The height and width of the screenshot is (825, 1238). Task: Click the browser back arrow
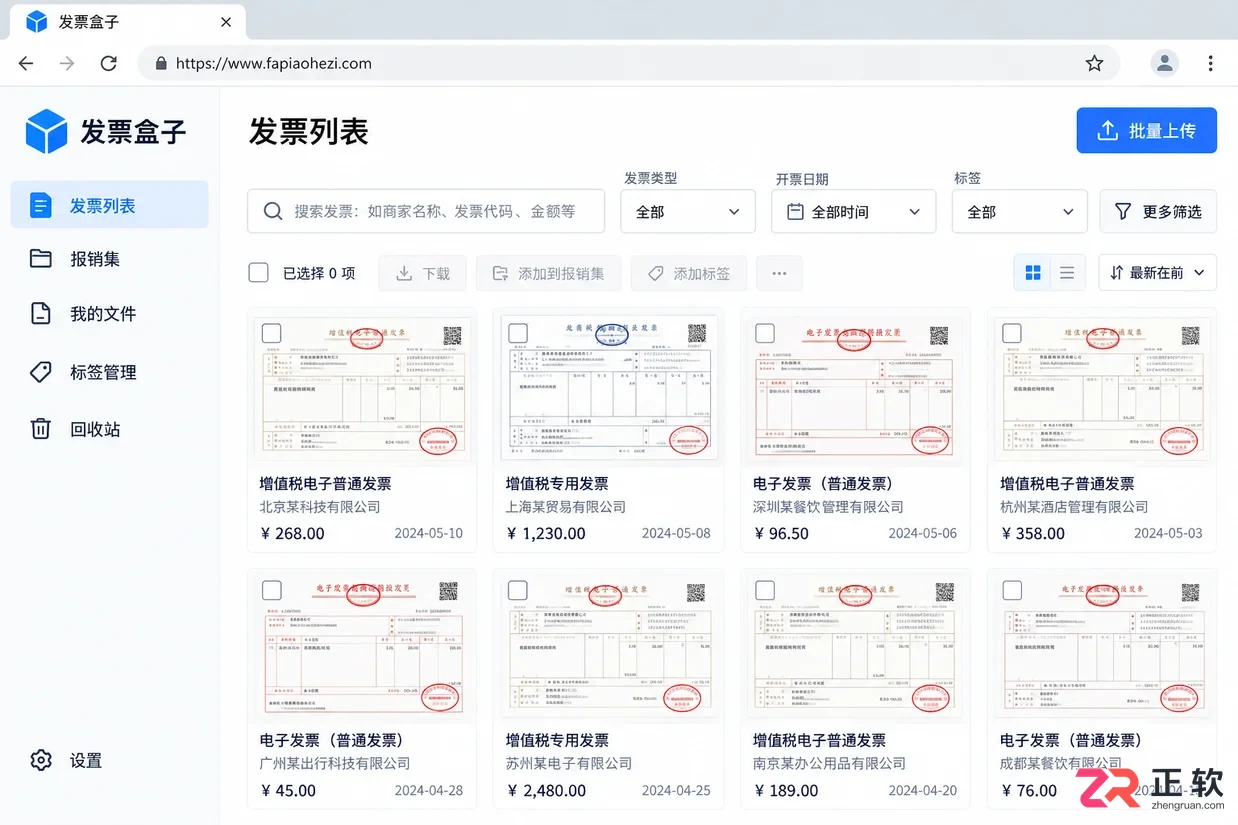pos(26,63)
